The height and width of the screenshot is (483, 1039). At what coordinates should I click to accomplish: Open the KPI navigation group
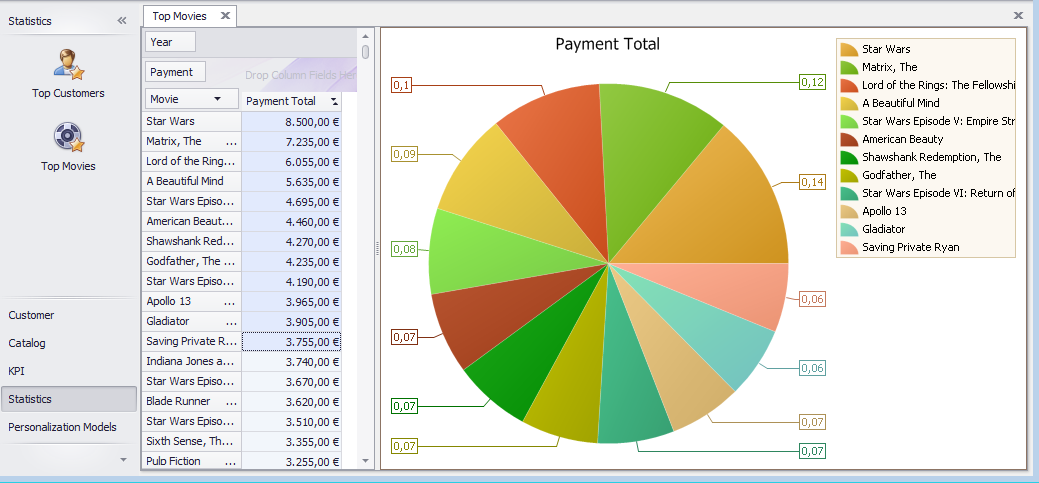pyautogui.click(x=69, y=371)
